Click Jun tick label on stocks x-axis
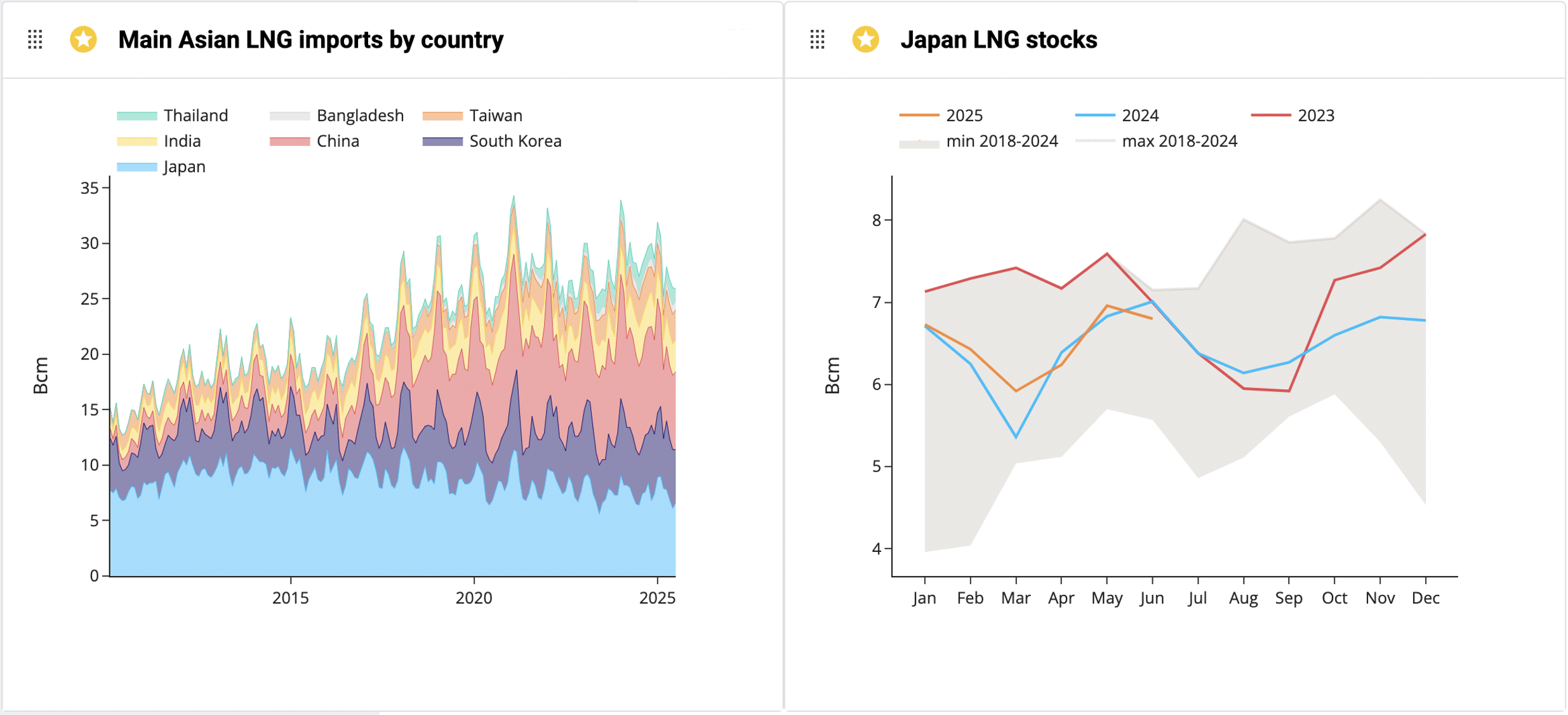This screenshot has width=1568, height=715. (x=1152, y=598)
